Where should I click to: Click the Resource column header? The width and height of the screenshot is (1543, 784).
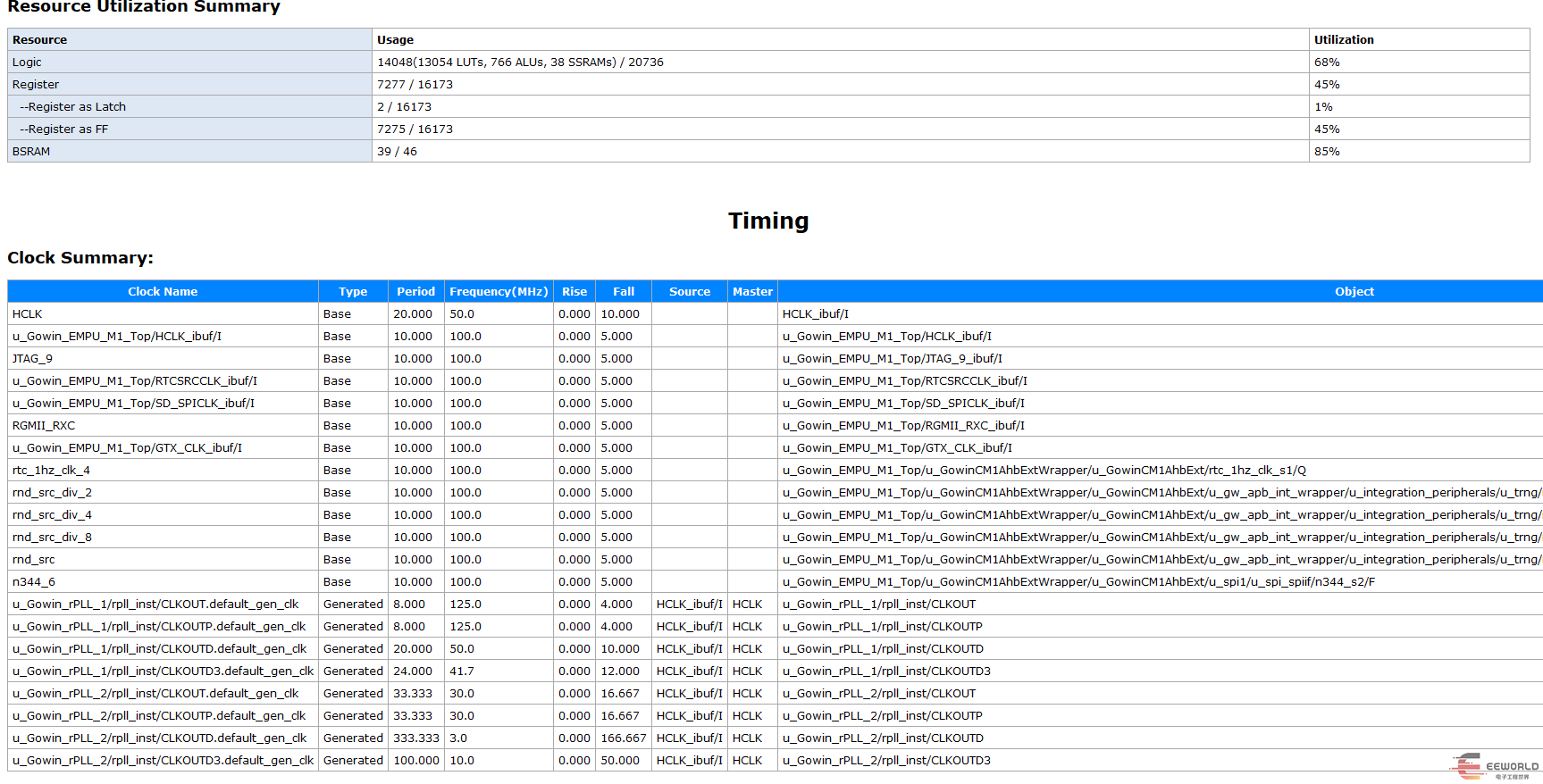[189, 39]
